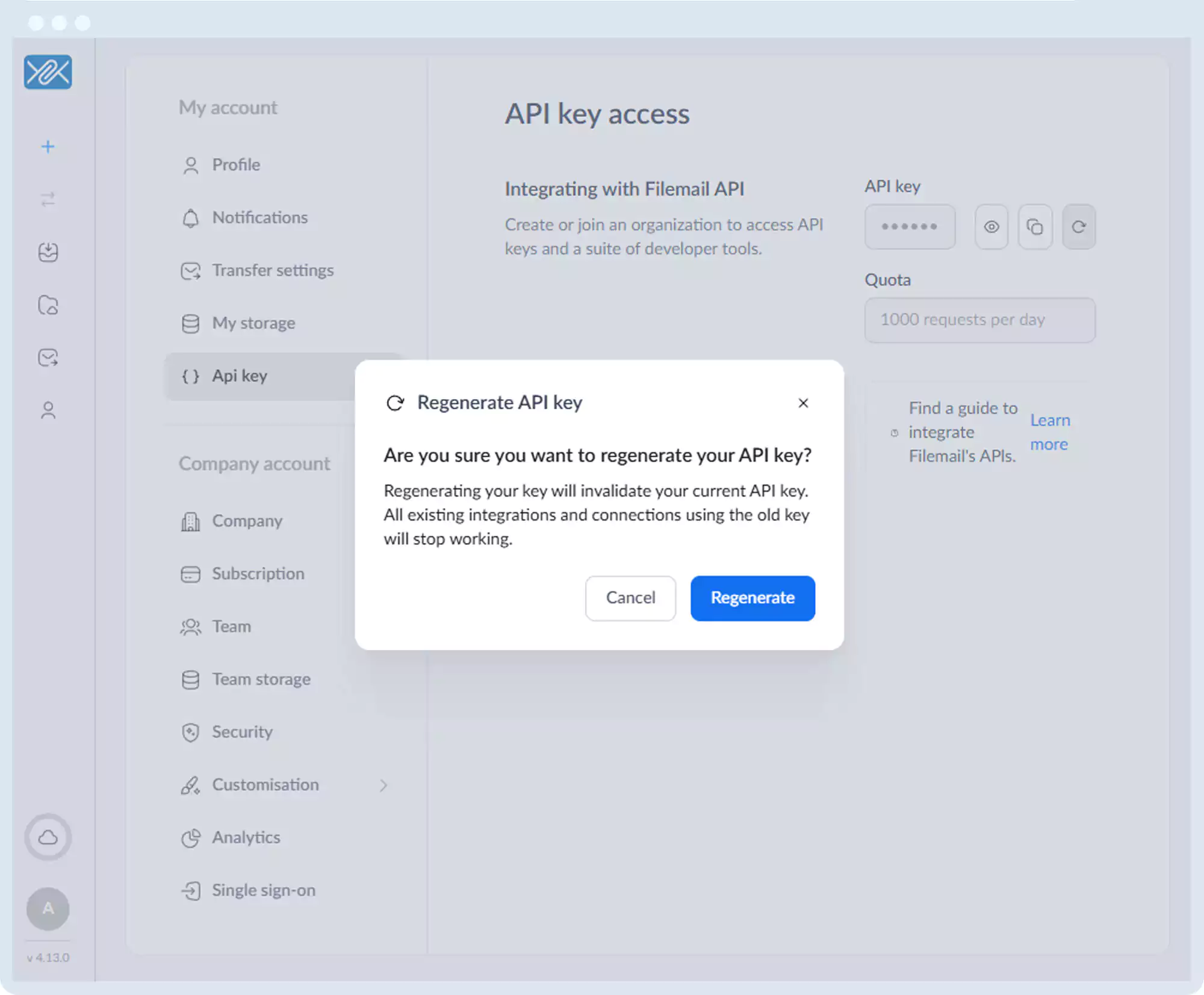Click the cloud storage circle icon

[x=48, y=837]
